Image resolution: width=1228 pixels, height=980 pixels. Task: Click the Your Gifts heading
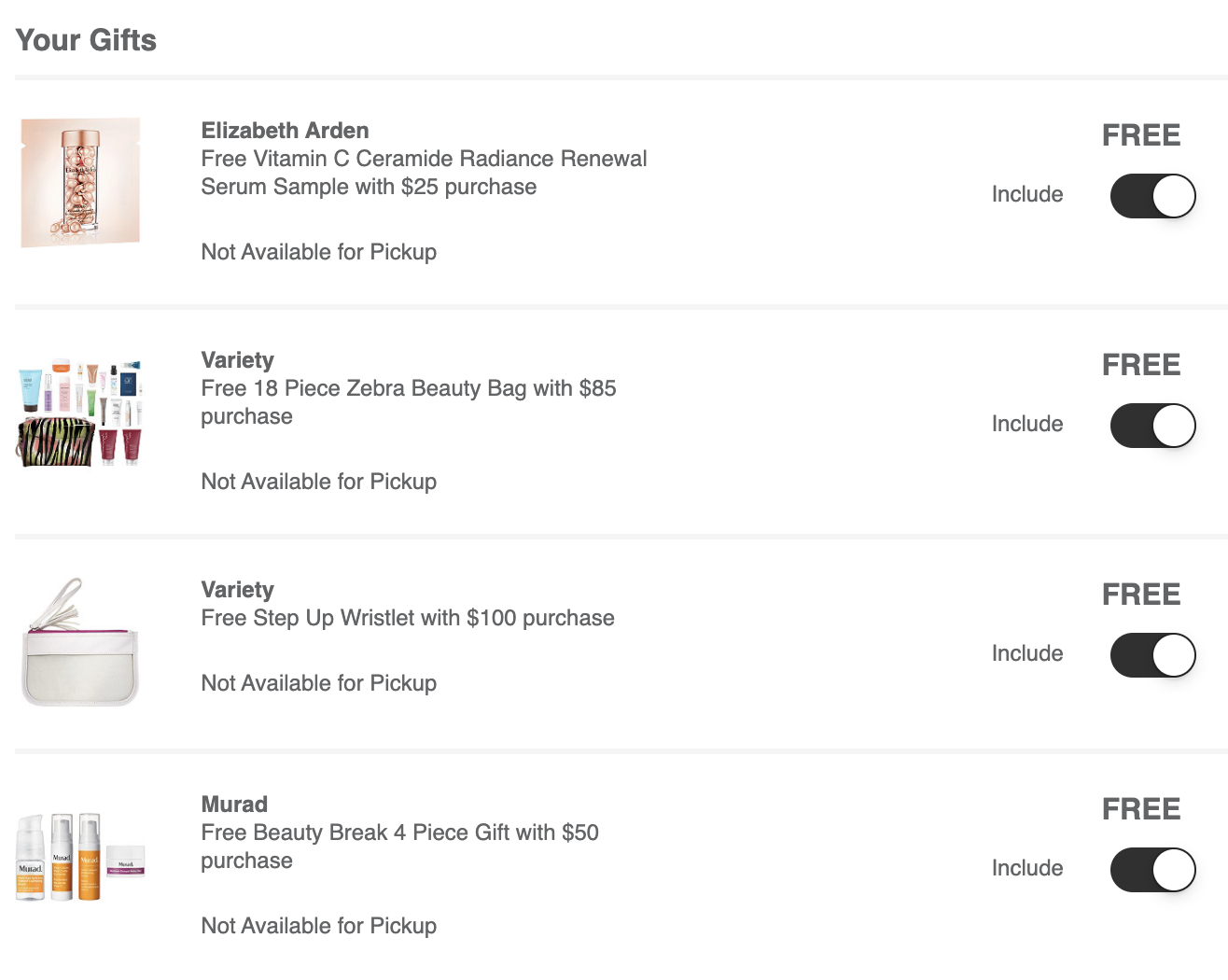[86, 40]
